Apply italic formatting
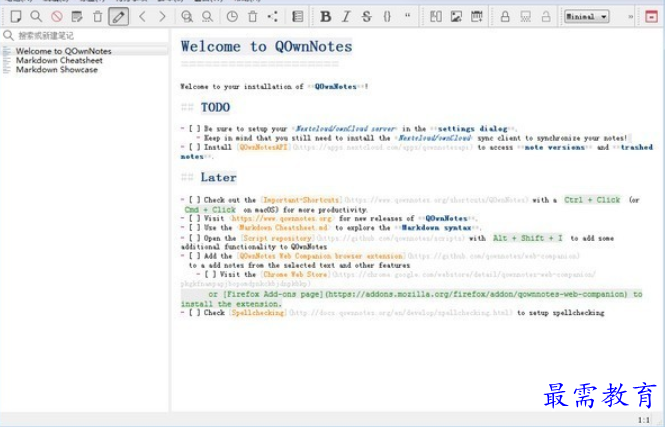Viewport: 665px width, 427px height. 346,17
